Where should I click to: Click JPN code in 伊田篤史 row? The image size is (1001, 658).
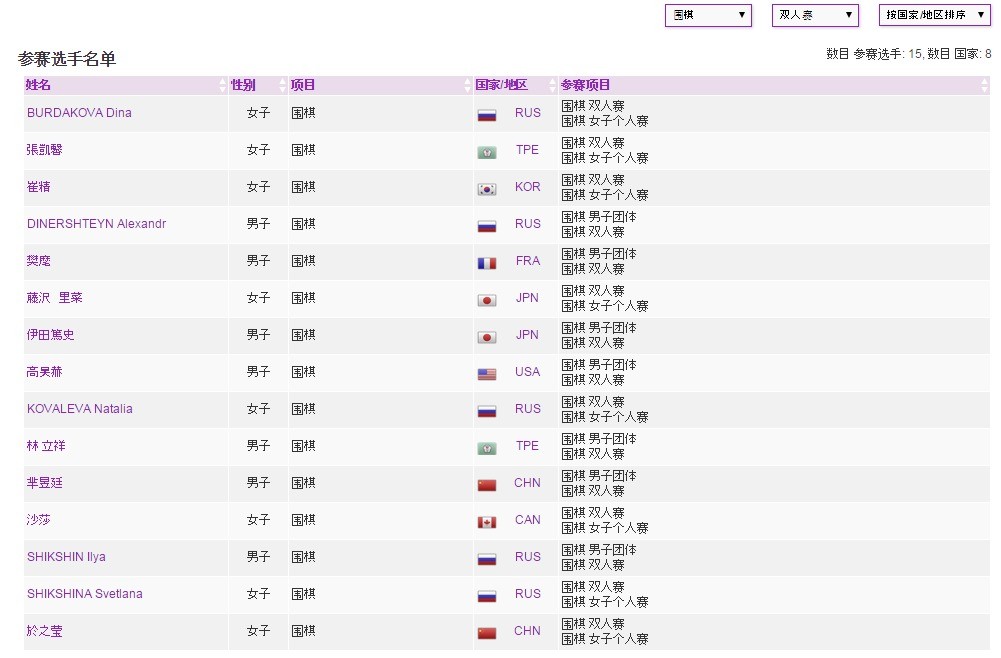pyautogui.click(x=527, y=335)
